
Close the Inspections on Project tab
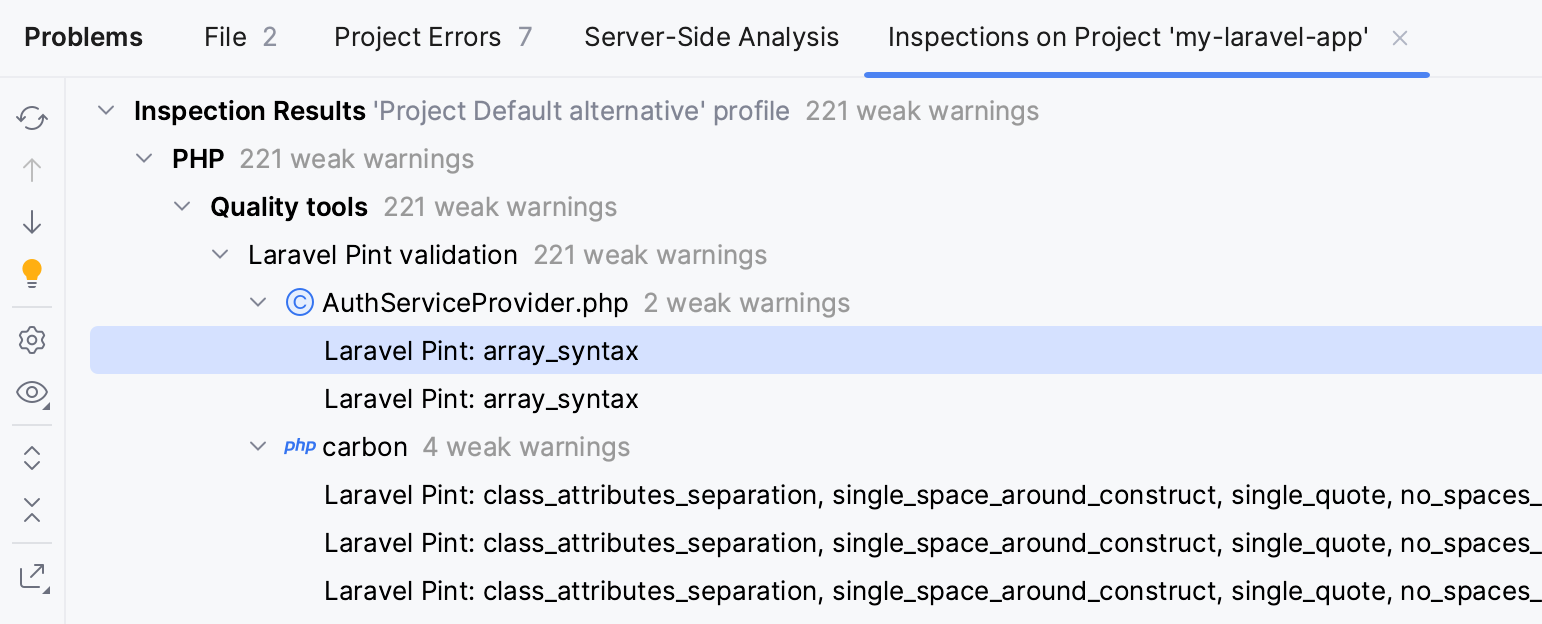1400,37
